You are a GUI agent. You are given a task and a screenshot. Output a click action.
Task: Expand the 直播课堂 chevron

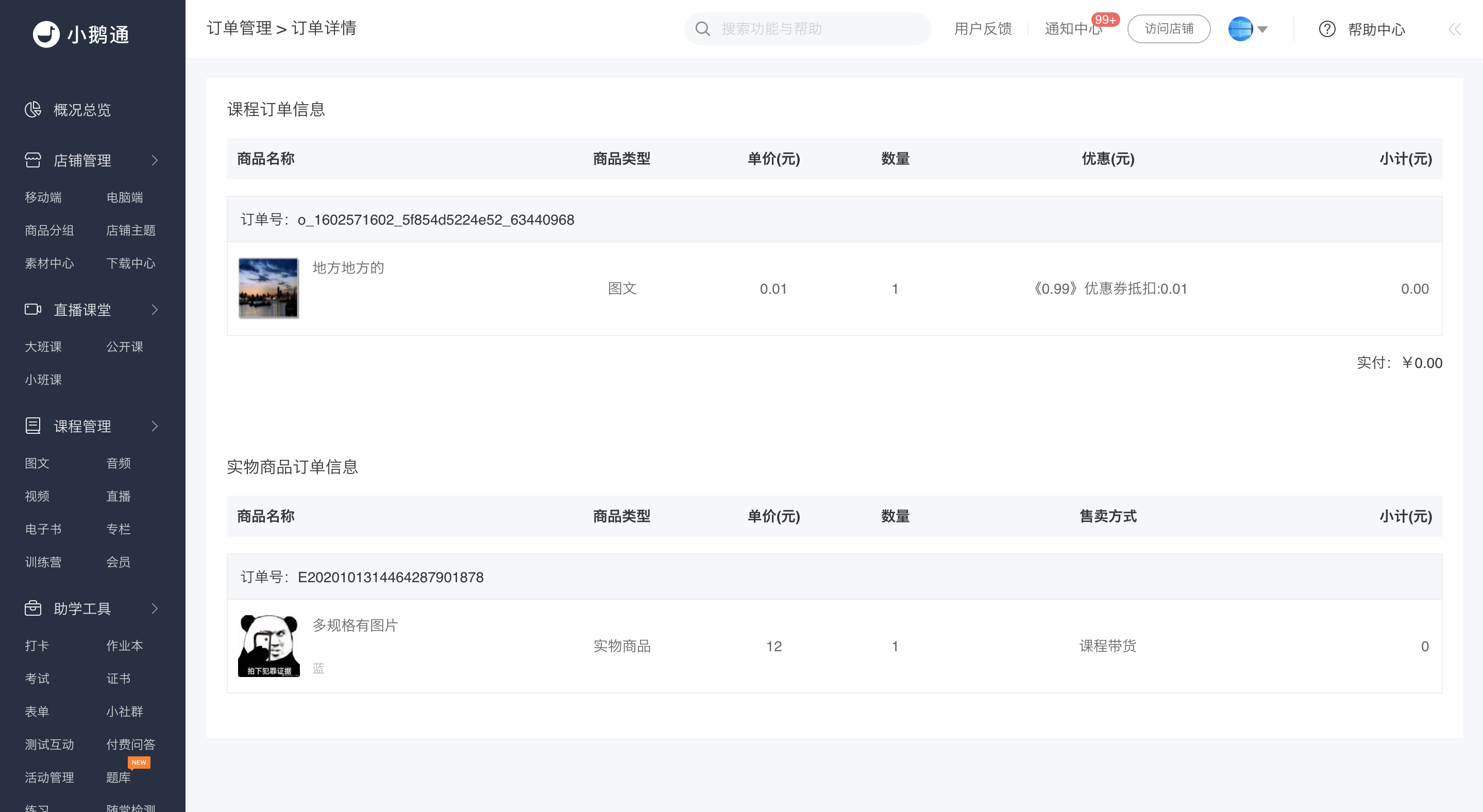pos(154,310)
